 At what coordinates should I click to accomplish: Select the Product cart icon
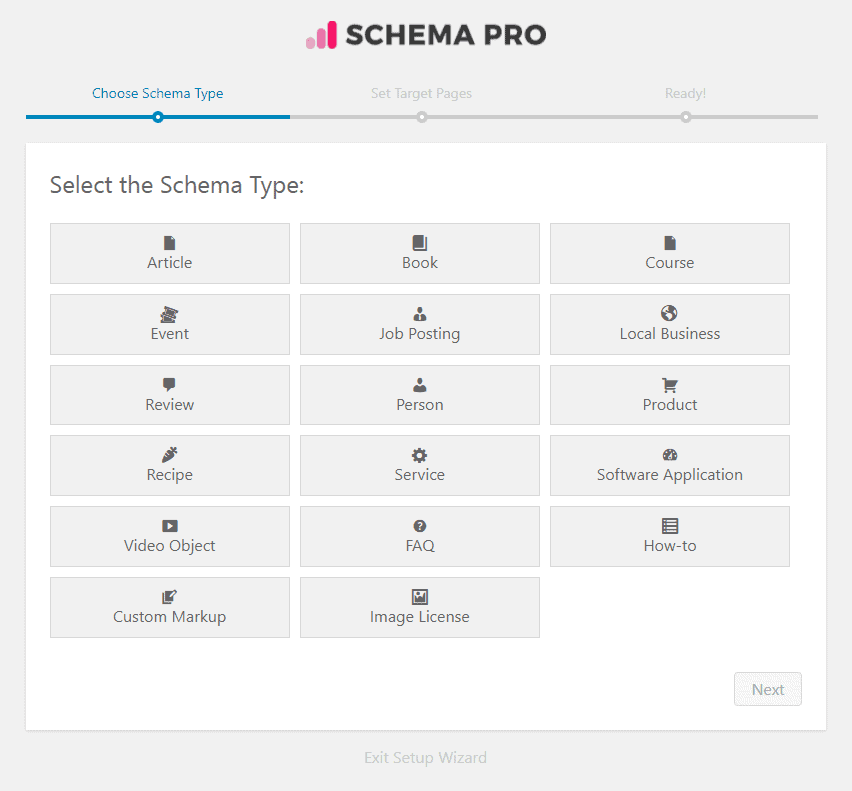click(669, 385)
